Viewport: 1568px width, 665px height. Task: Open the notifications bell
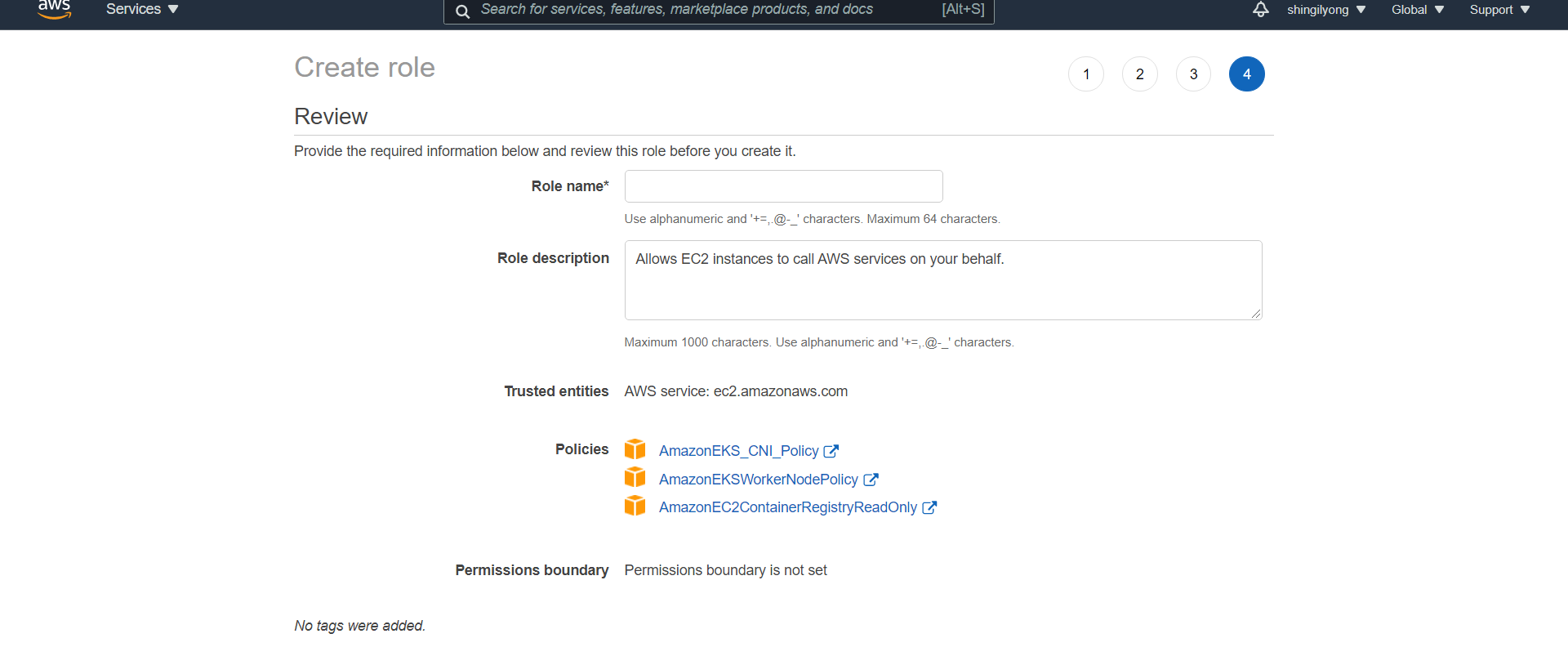point(1261,9)
